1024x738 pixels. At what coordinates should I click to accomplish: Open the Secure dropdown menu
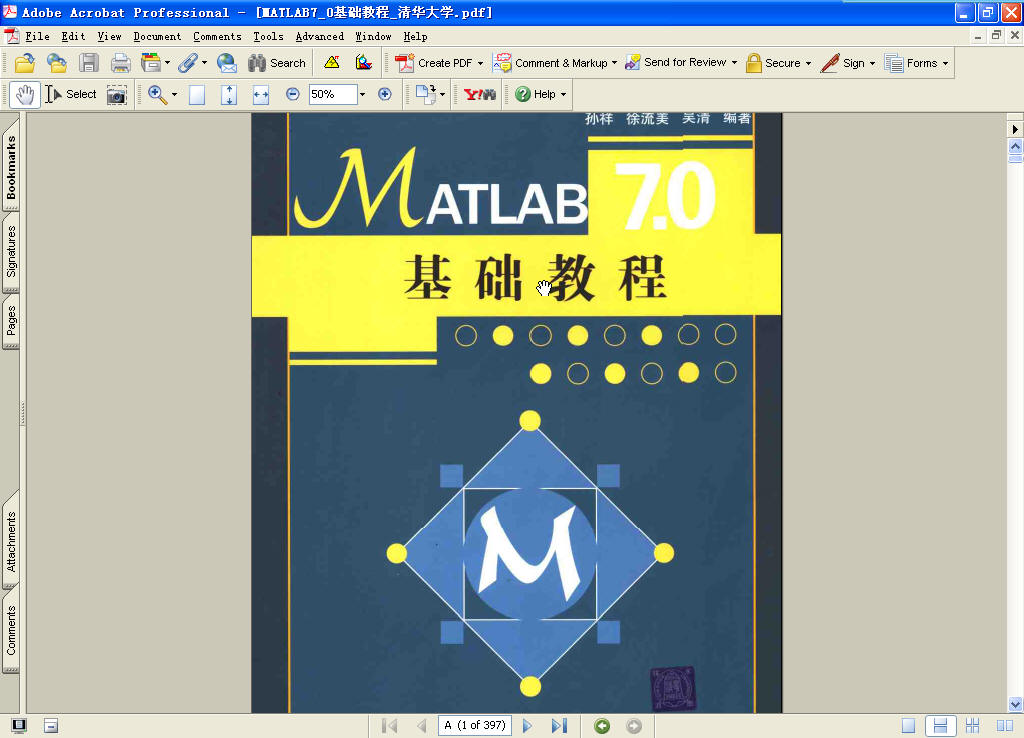pyautogui.click(x=808, y=63)
